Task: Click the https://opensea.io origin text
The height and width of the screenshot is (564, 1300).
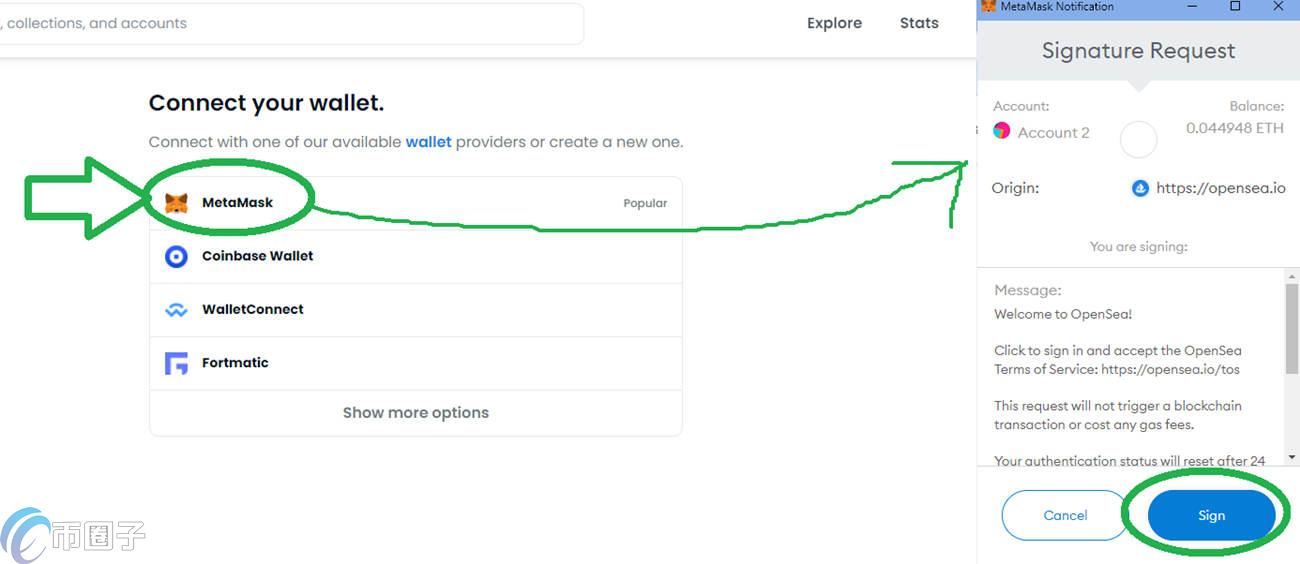Action: [1221, 188]
